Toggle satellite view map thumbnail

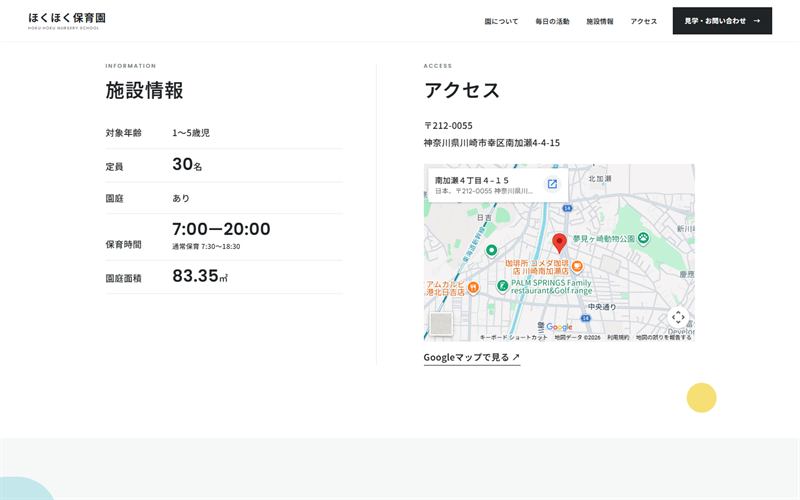441,323
